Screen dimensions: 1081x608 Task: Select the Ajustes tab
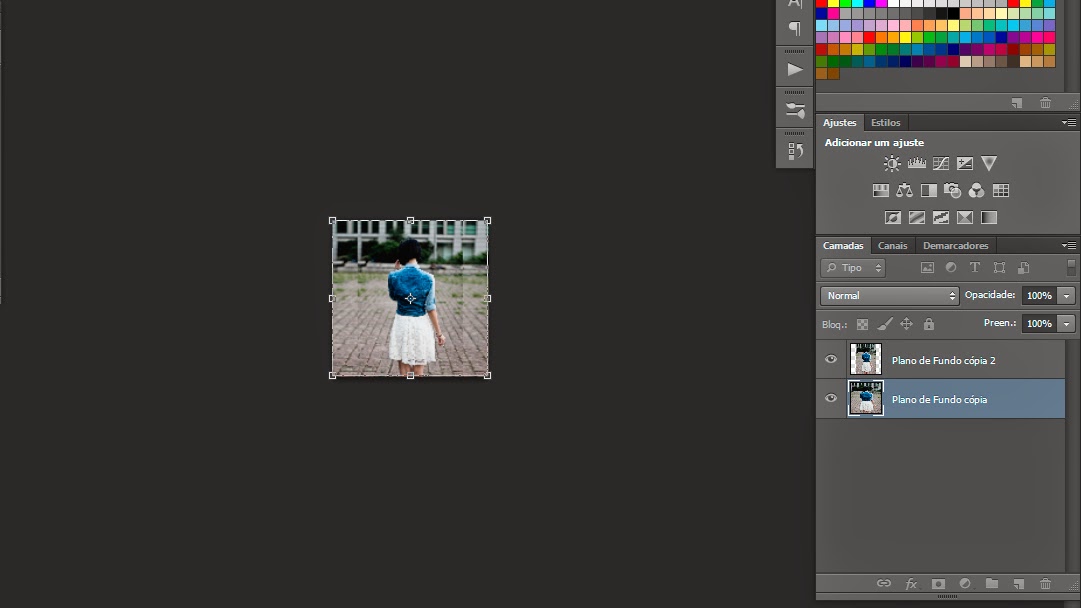pos(839,123)
